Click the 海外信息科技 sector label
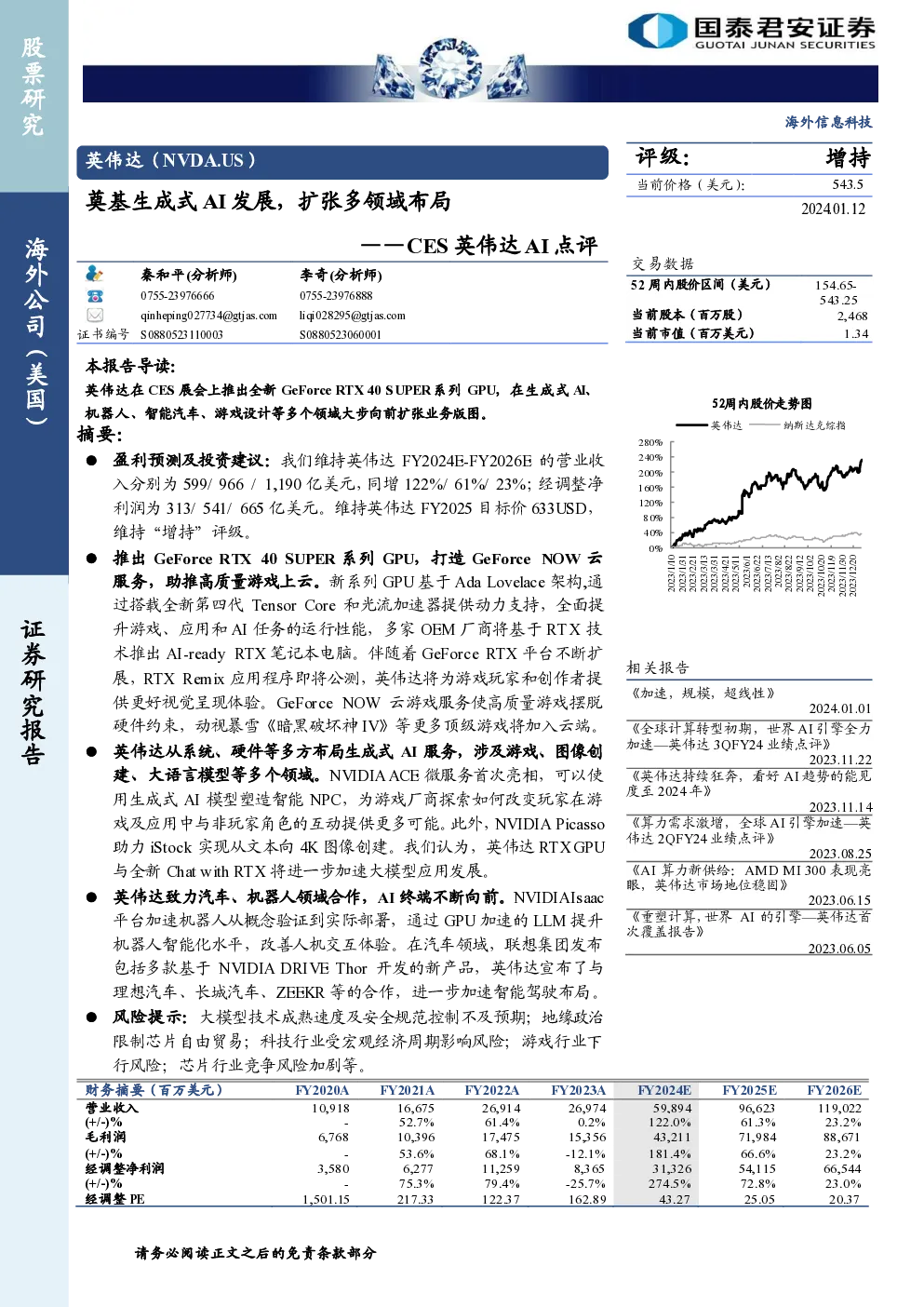Viewport: 924px width, 1307px height. pyautogui.click(x=828, y=122)
